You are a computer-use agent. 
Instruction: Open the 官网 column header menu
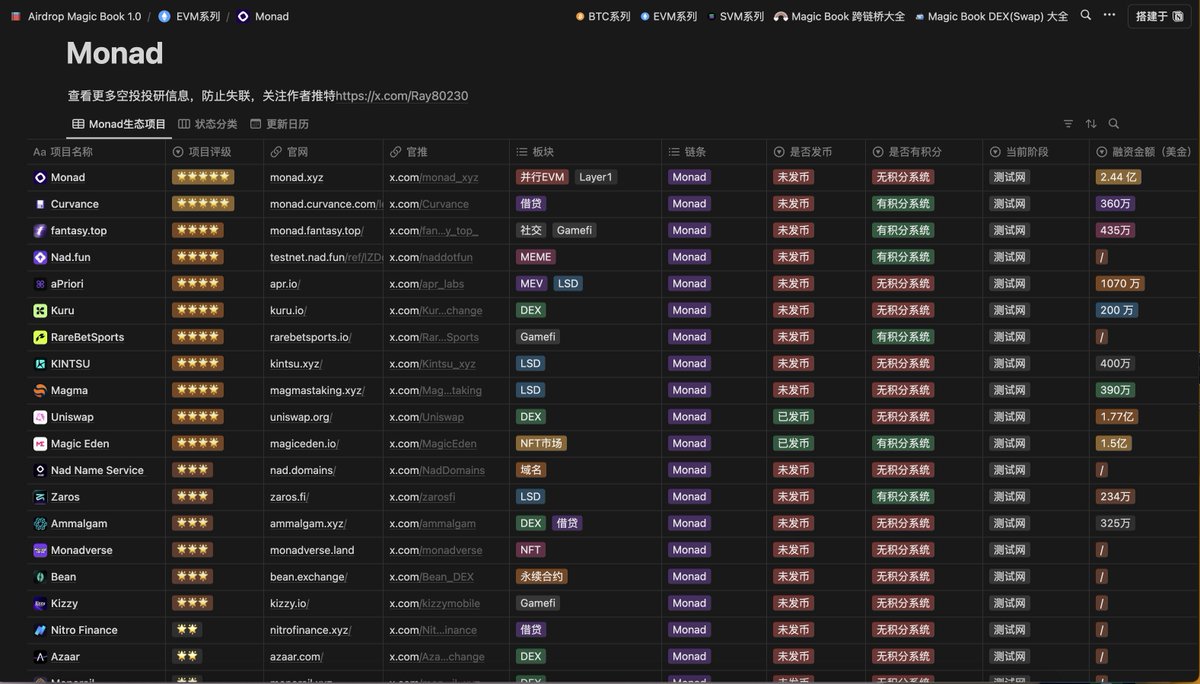[x=324, y=152]
